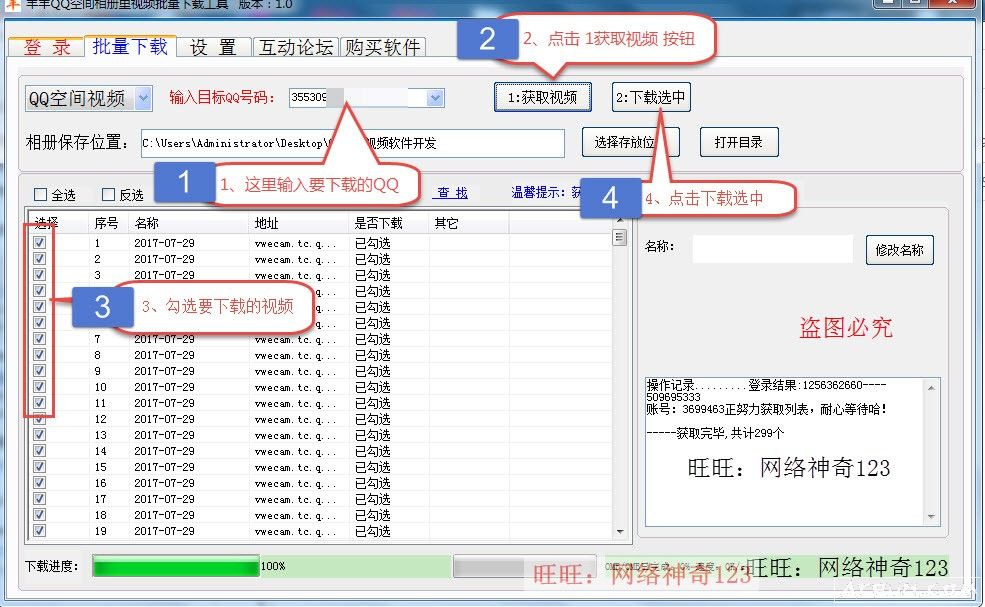Toggle the checkbox in row 13
The image size is (985, 607).
[x=40, y=435]
